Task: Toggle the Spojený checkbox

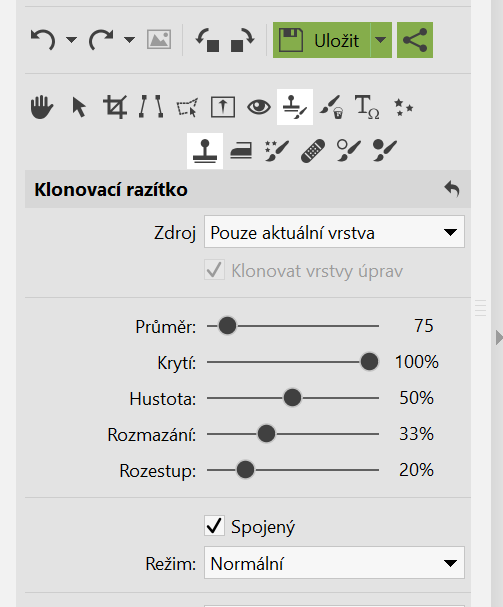Action: [214, 526]
